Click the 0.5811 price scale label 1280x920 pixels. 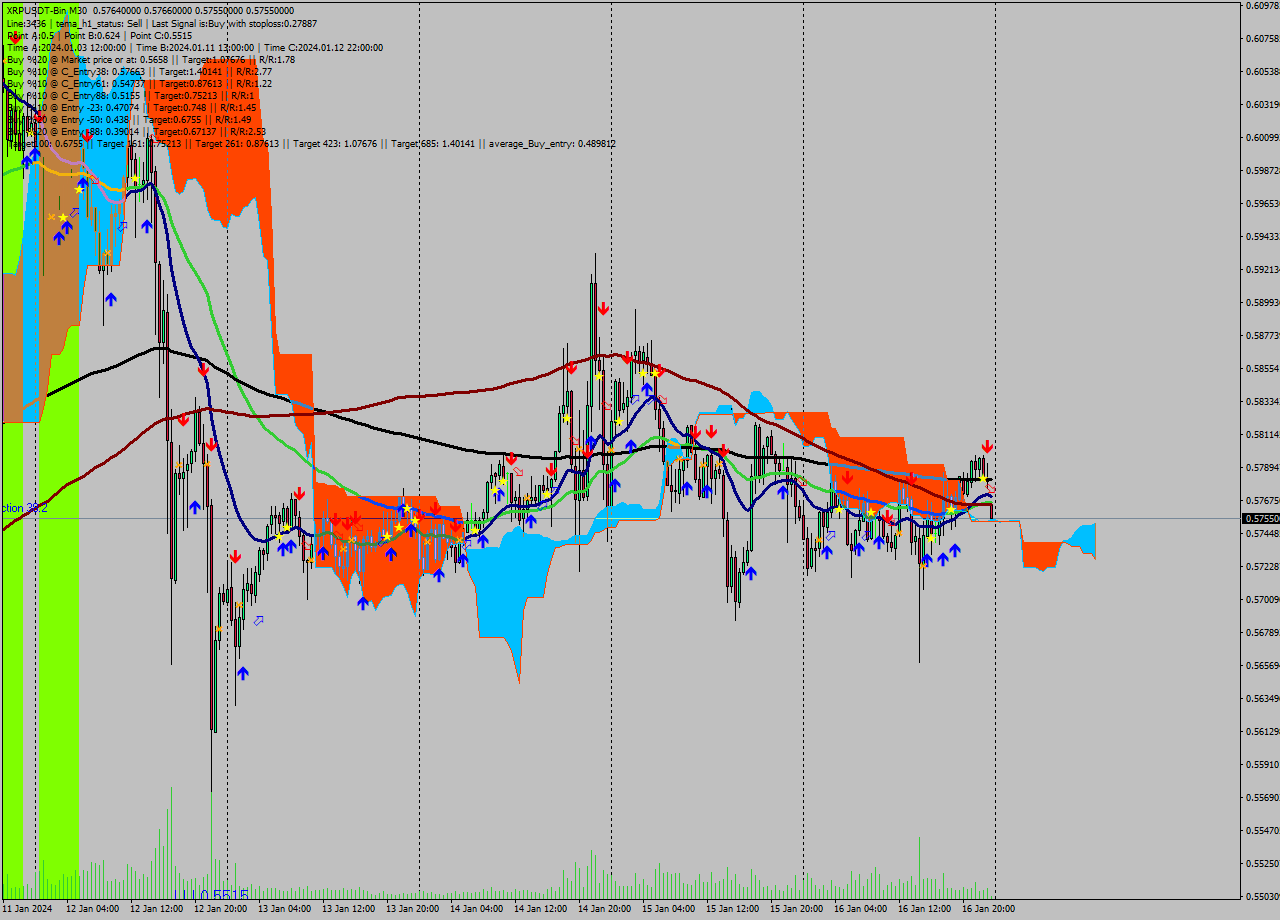1263,434
